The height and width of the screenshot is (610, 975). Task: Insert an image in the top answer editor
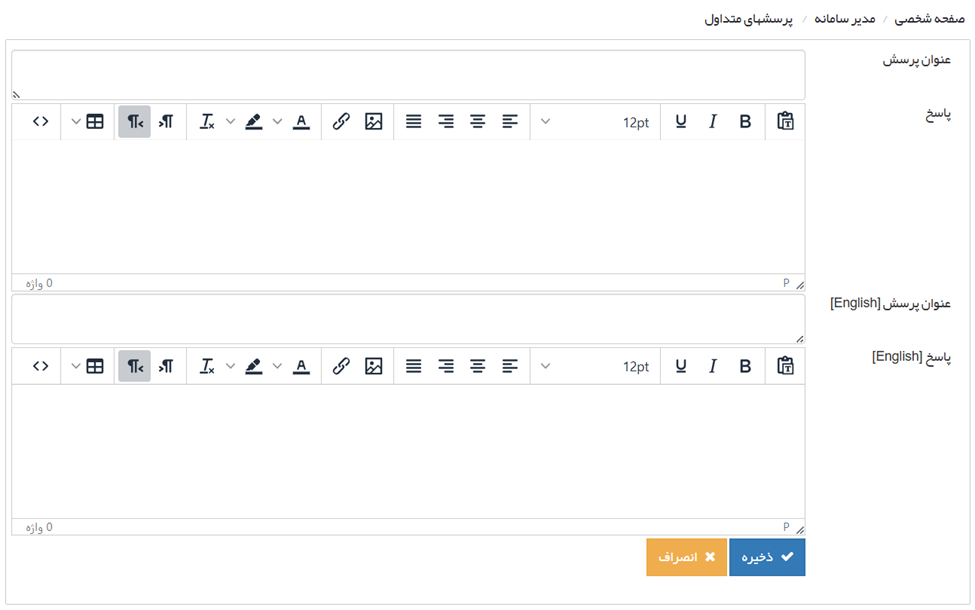pyautogui.click(x=373, y=122)
